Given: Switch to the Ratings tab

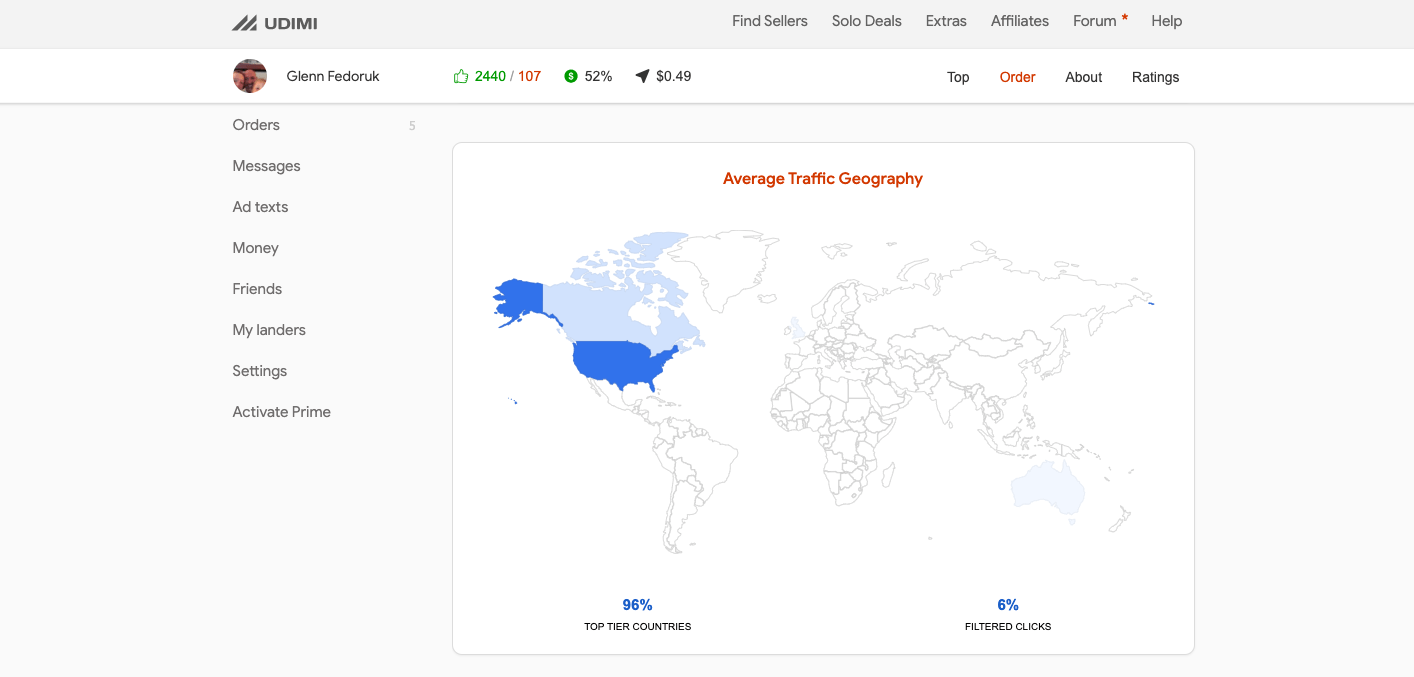Looking at the screenshot, I should click(1155, 77).
